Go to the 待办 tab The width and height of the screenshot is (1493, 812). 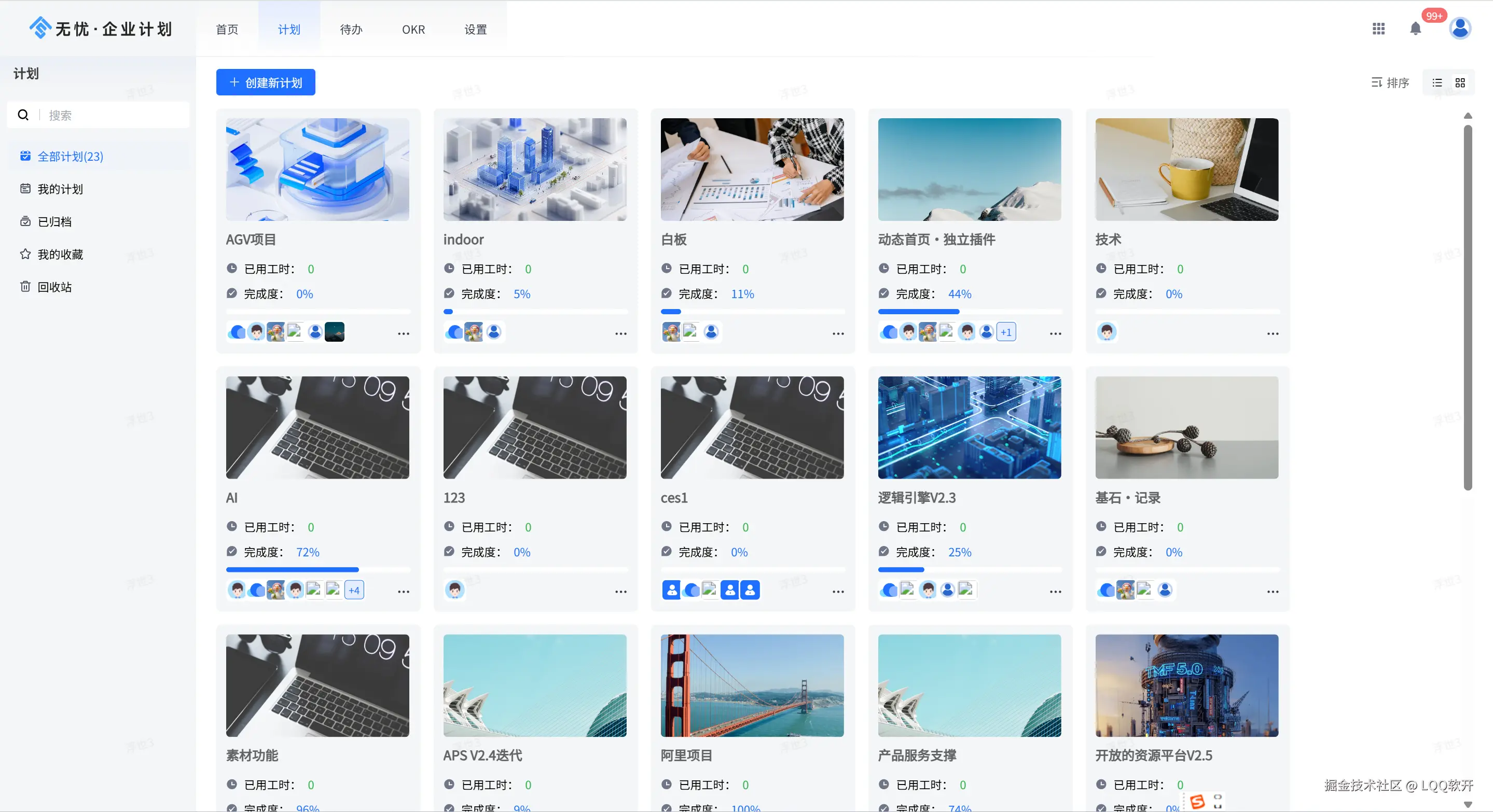pyautogui.click(x=351, y=30)
